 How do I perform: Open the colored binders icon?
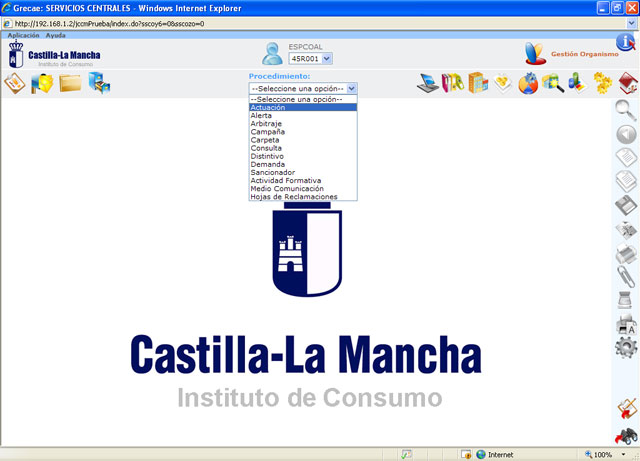tap(453, 83)
